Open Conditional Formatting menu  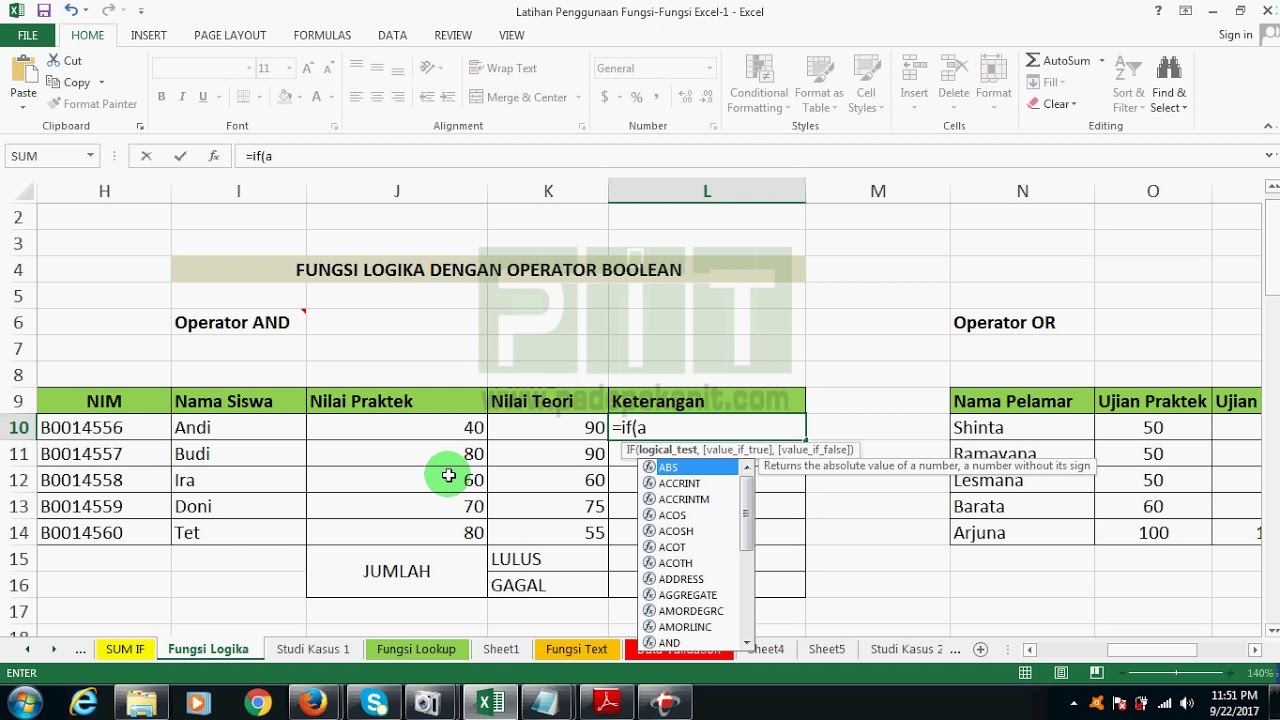[x=758, y=84]
